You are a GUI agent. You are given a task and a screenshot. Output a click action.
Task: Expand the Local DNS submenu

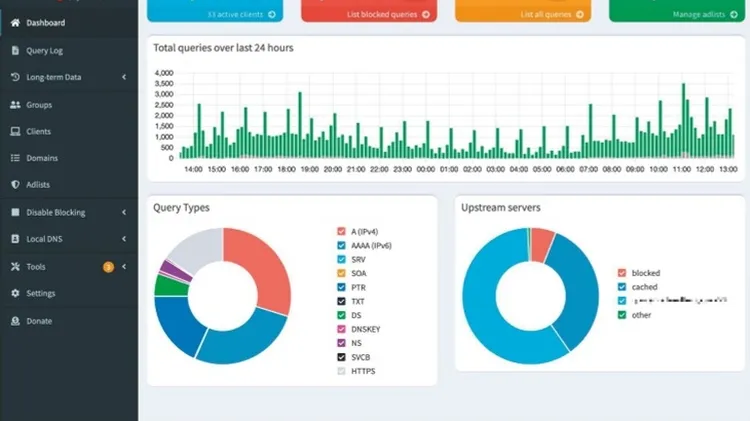point(123,239)
